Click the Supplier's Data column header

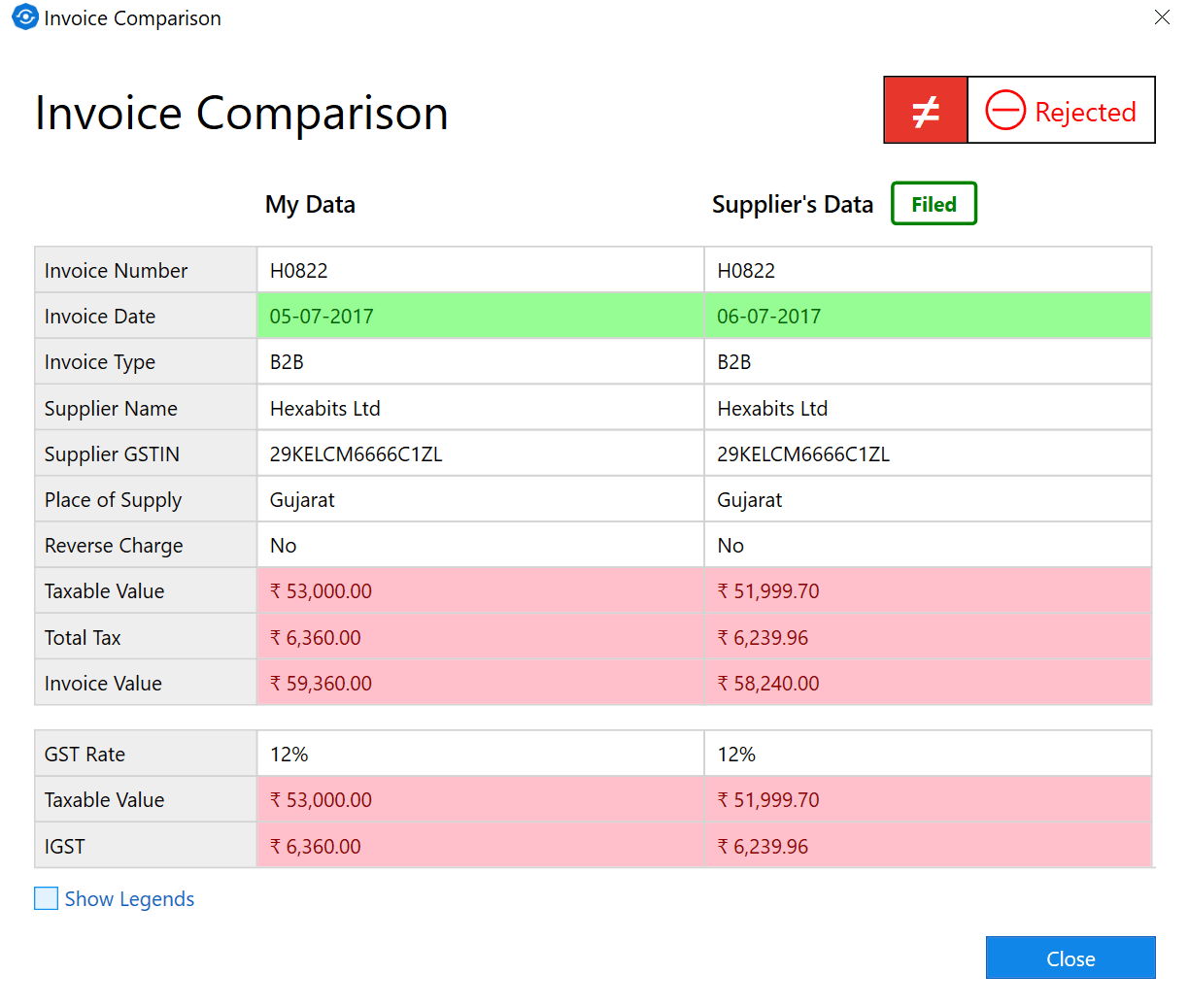point(792,205)
